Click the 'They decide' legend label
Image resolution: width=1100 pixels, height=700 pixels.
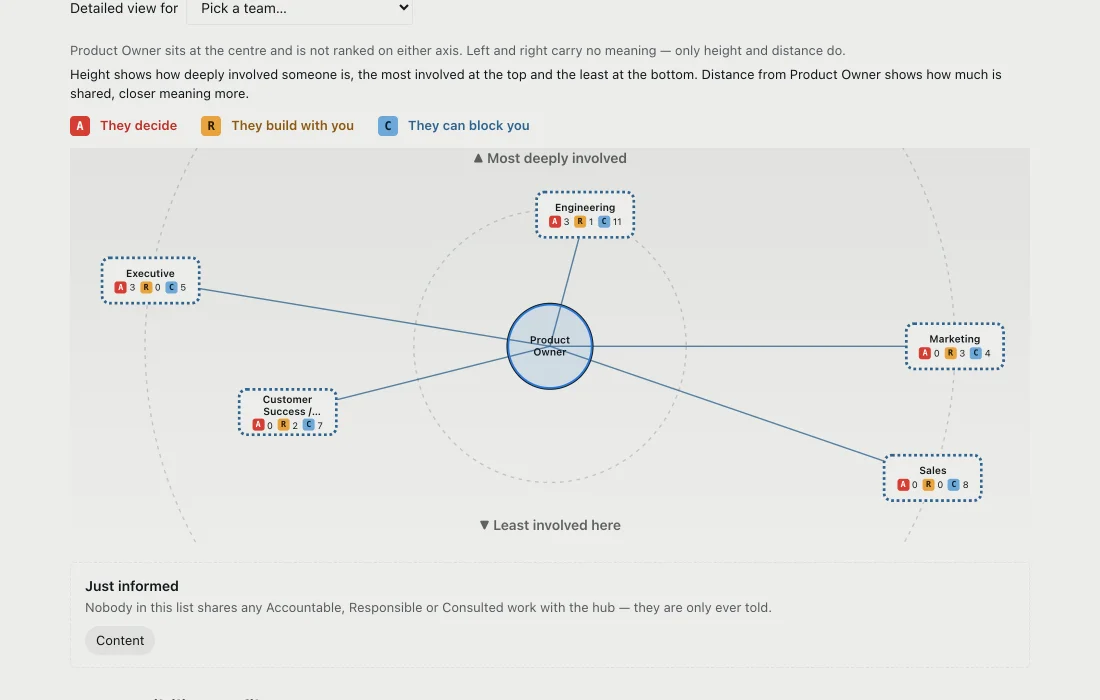point(138,126)
